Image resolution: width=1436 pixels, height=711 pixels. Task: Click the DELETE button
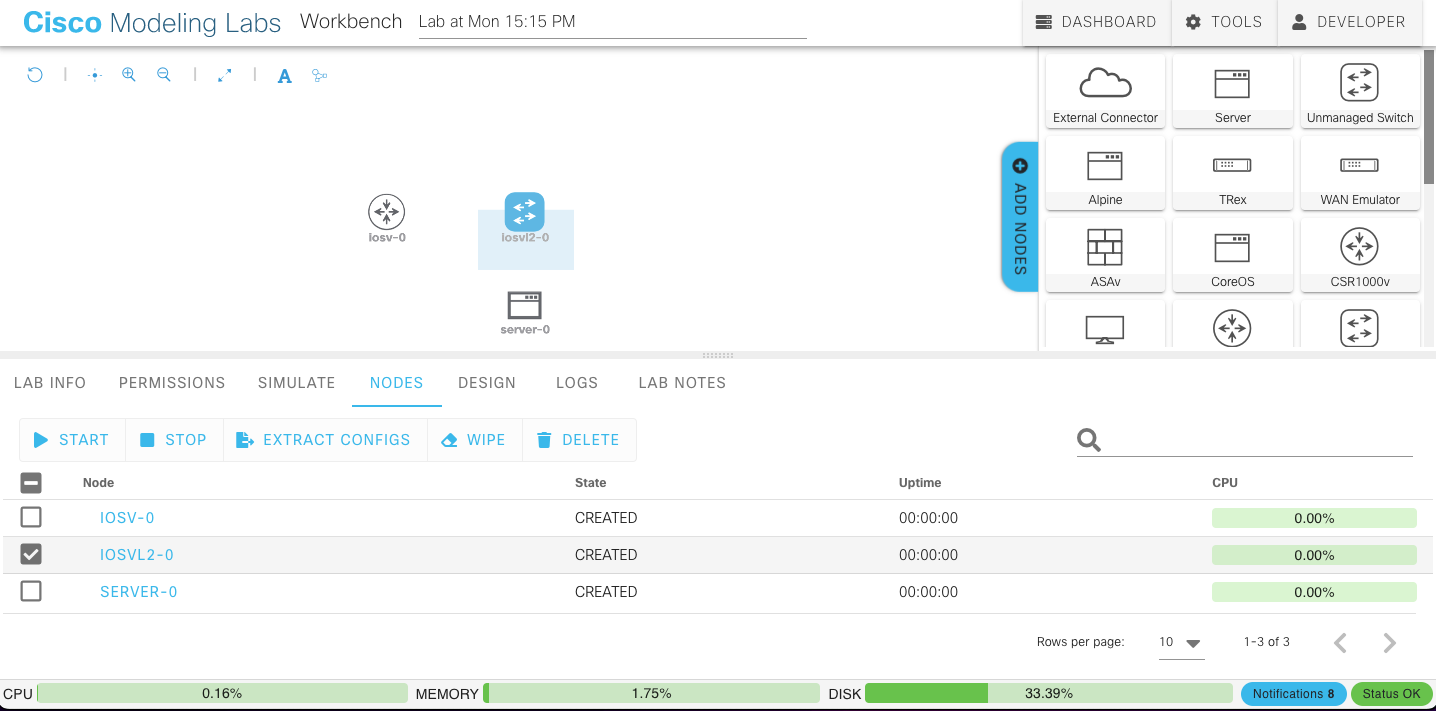[579, 440]
